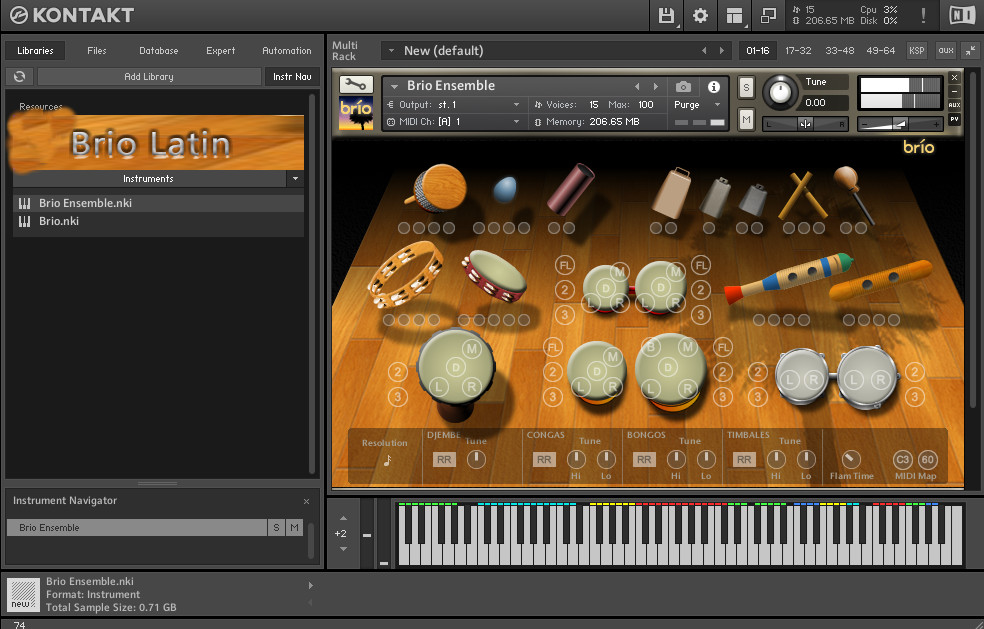Select the previous instrument arrow

point(638,87)
